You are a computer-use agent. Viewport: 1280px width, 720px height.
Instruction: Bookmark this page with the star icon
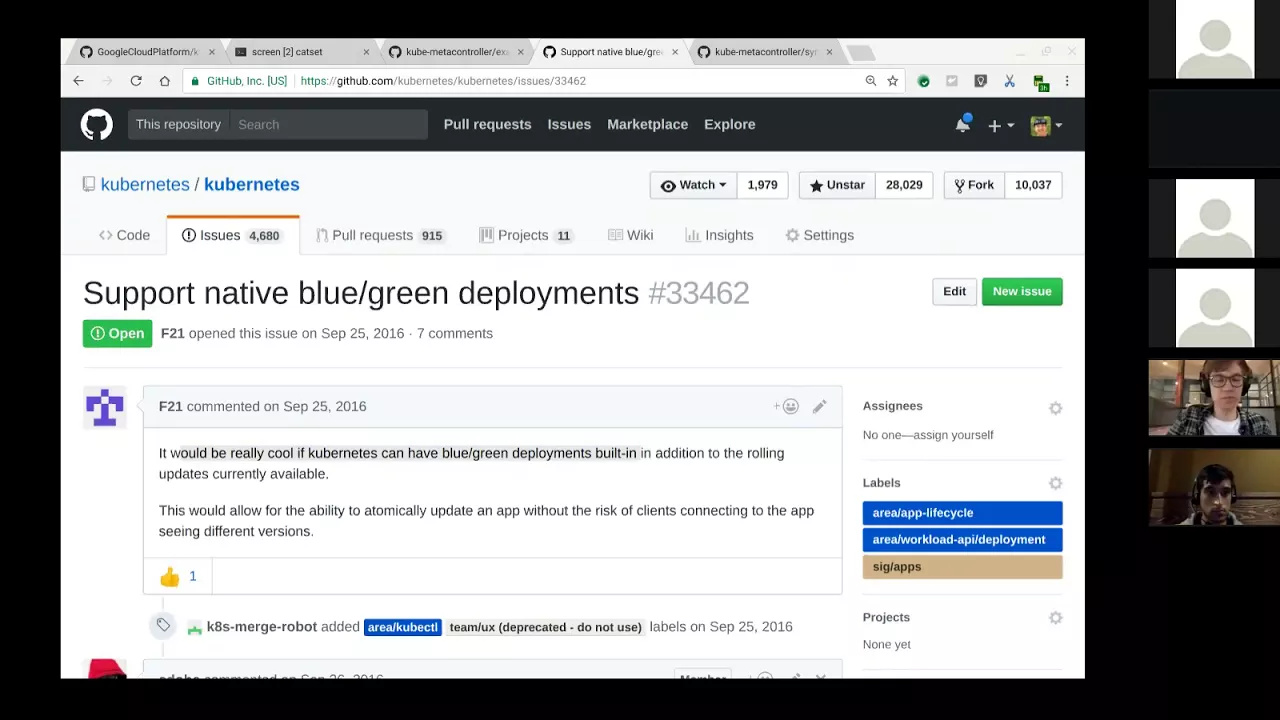[x=893, y=81]
